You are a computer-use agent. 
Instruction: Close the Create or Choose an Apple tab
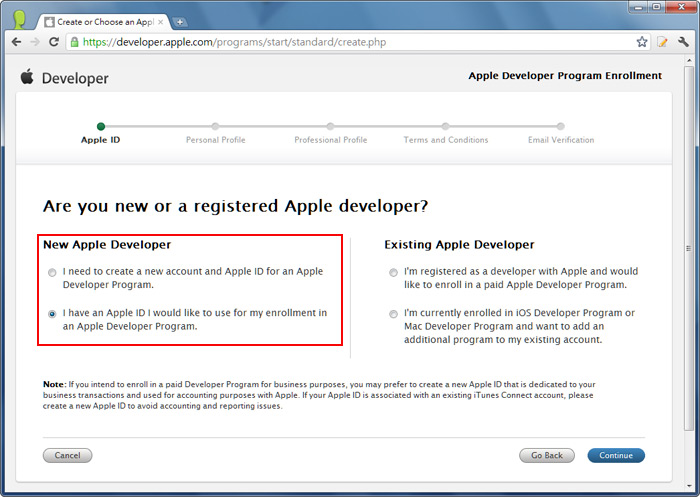161,22
